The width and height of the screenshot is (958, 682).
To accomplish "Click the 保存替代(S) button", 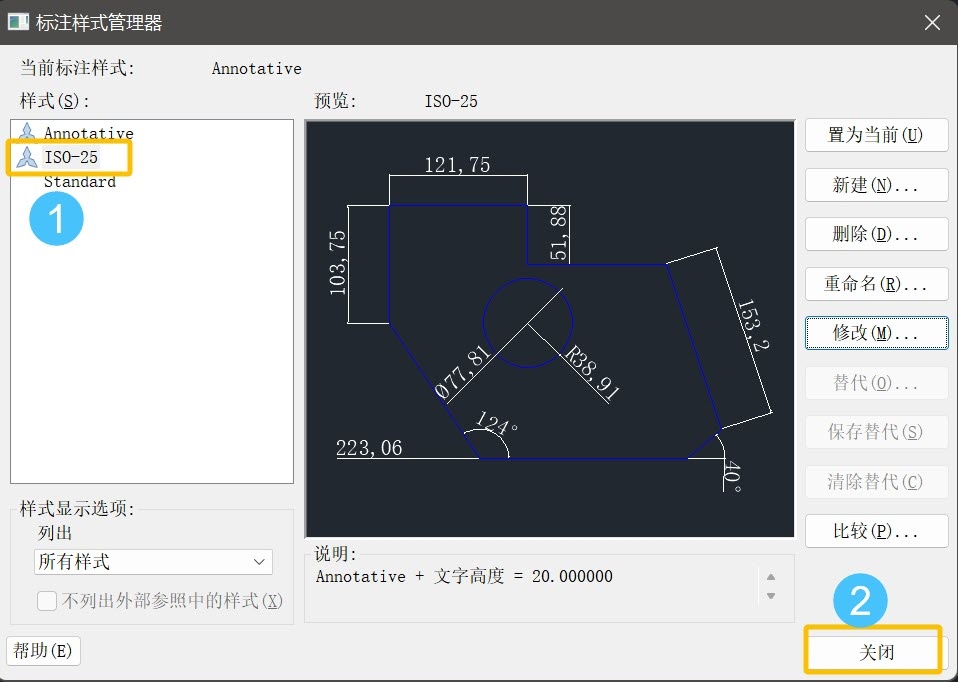I will 876,432.
